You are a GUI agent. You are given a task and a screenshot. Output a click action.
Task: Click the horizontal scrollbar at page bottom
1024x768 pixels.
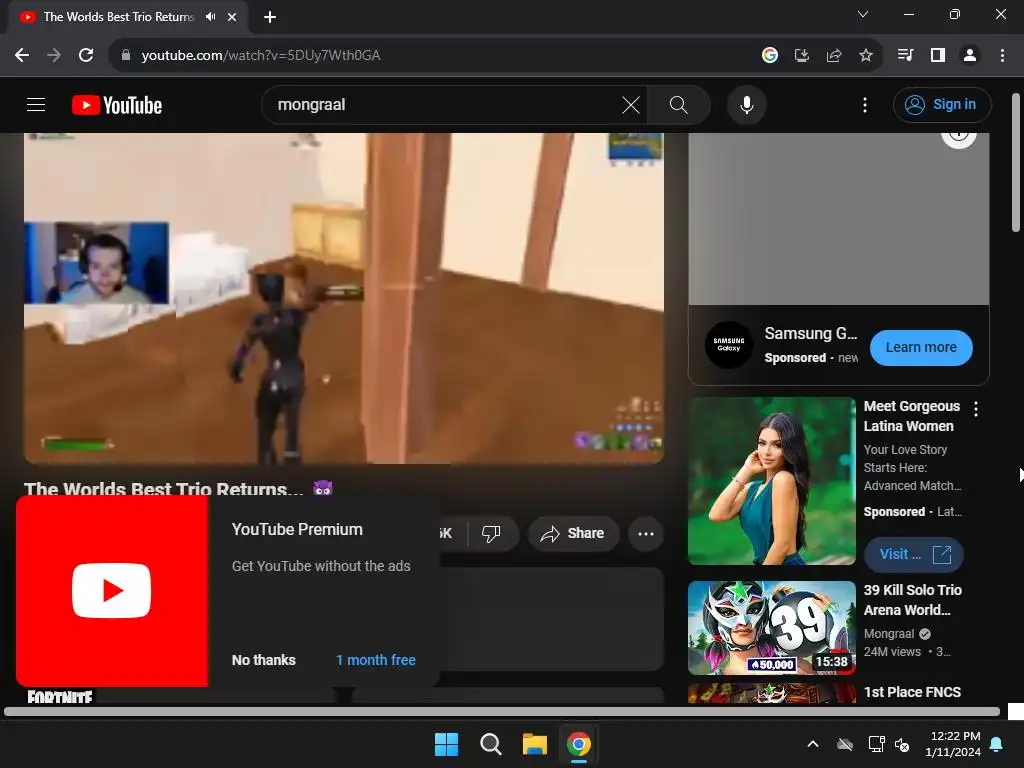pyautogui.click(x=502, y=712)
